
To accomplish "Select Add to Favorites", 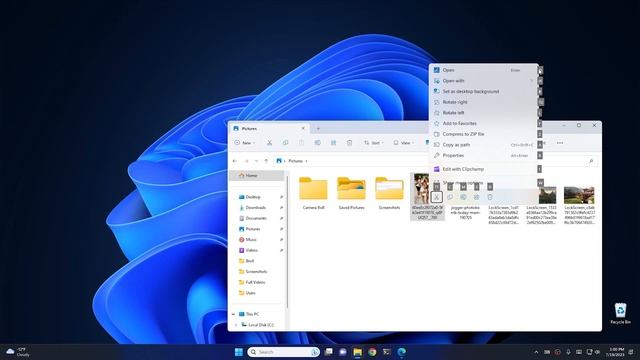I will coord(484,123).
